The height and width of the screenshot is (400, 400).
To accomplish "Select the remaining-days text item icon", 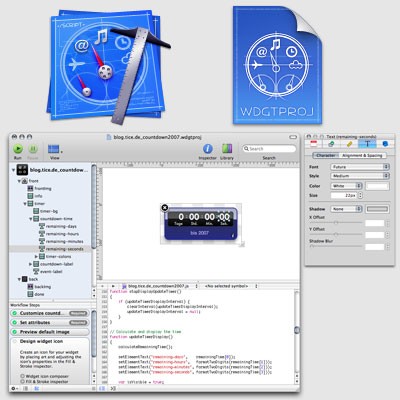I will (42, 226).
